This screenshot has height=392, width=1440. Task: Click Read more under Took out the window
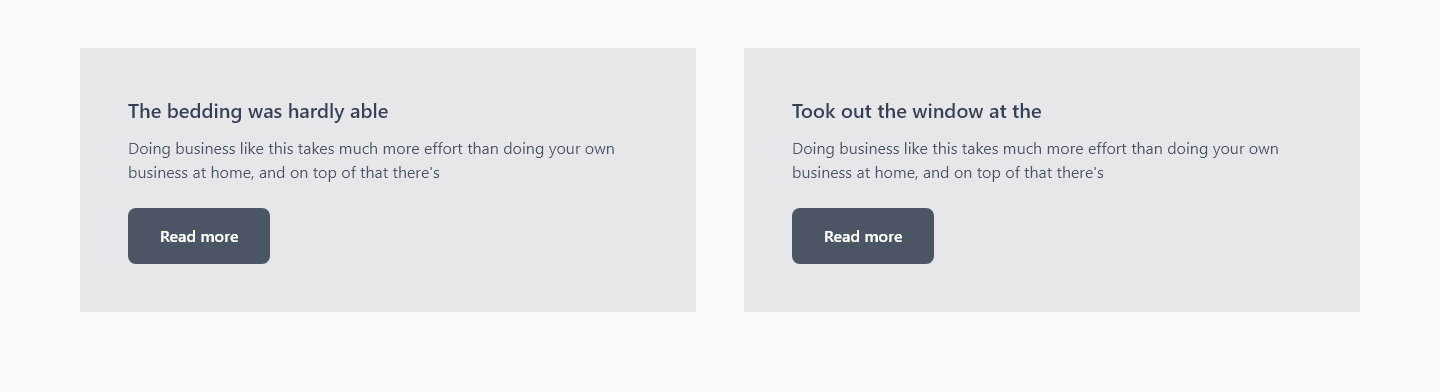(x=863, y=236)
